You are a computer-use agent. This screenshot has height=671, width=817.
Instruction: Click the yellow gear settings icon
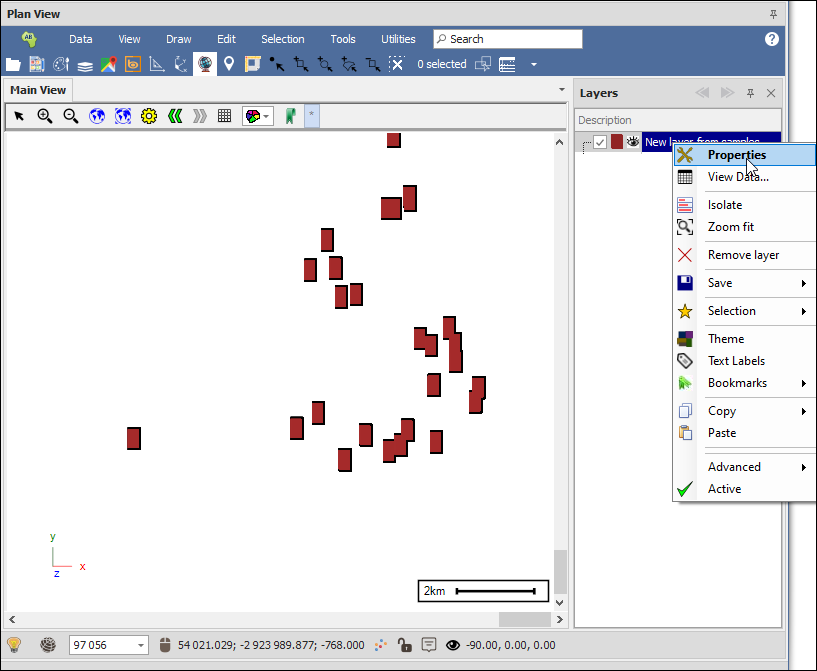(149, 116)
